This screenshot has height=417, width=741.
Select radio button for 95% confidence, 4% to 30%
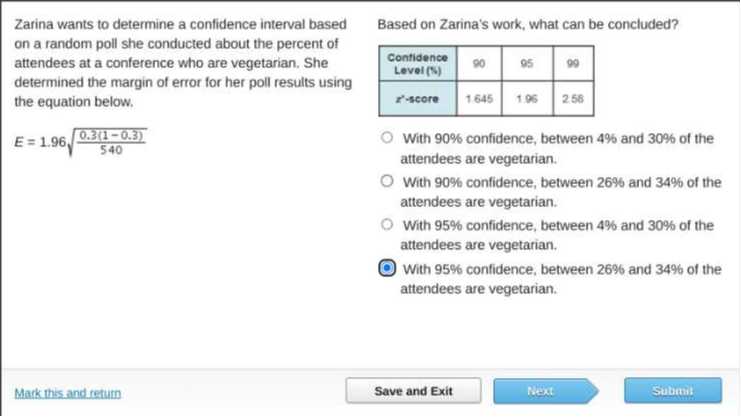click(x=387, y=224)
